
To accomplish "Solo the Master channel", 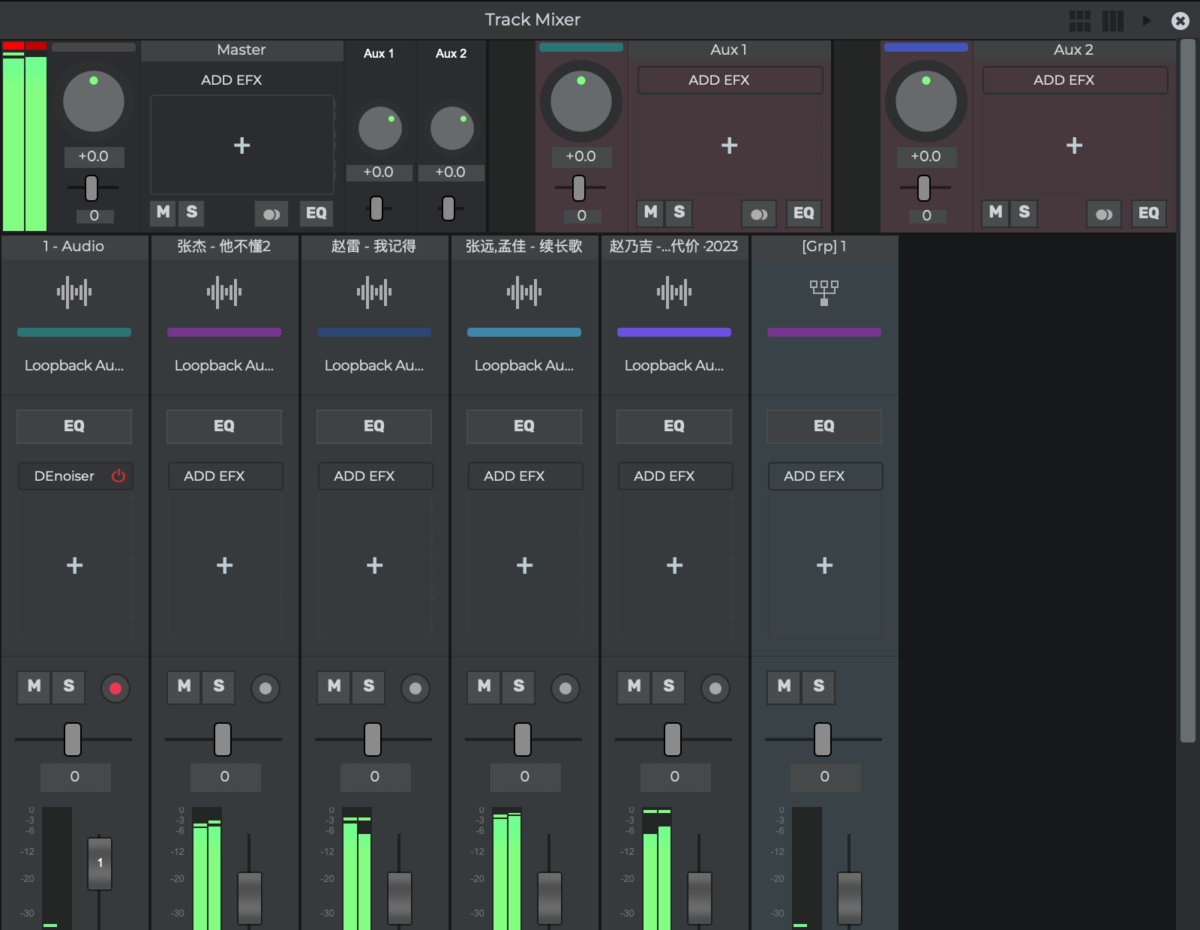I will pos(191,213).
